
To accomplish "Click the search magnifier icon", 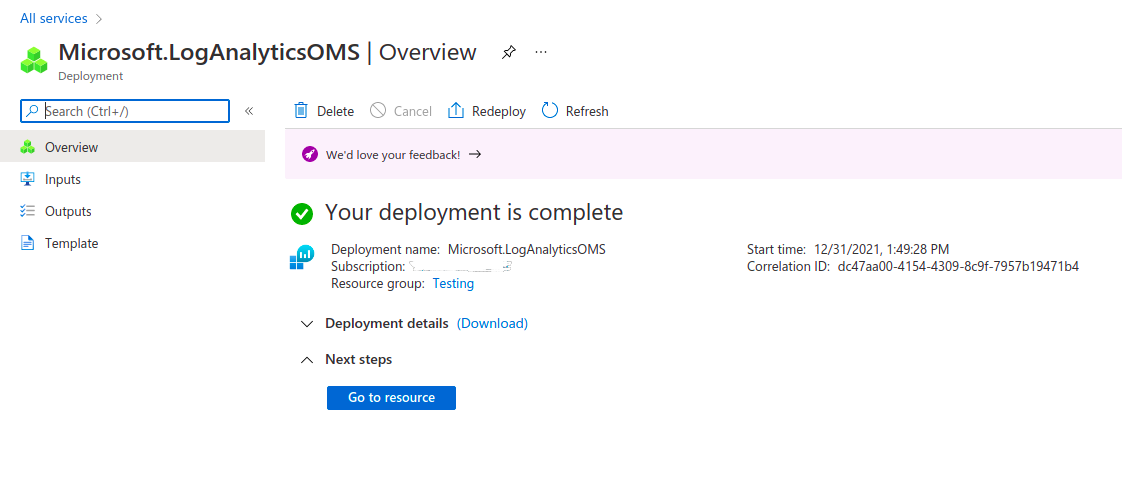I will pos(32,111).
